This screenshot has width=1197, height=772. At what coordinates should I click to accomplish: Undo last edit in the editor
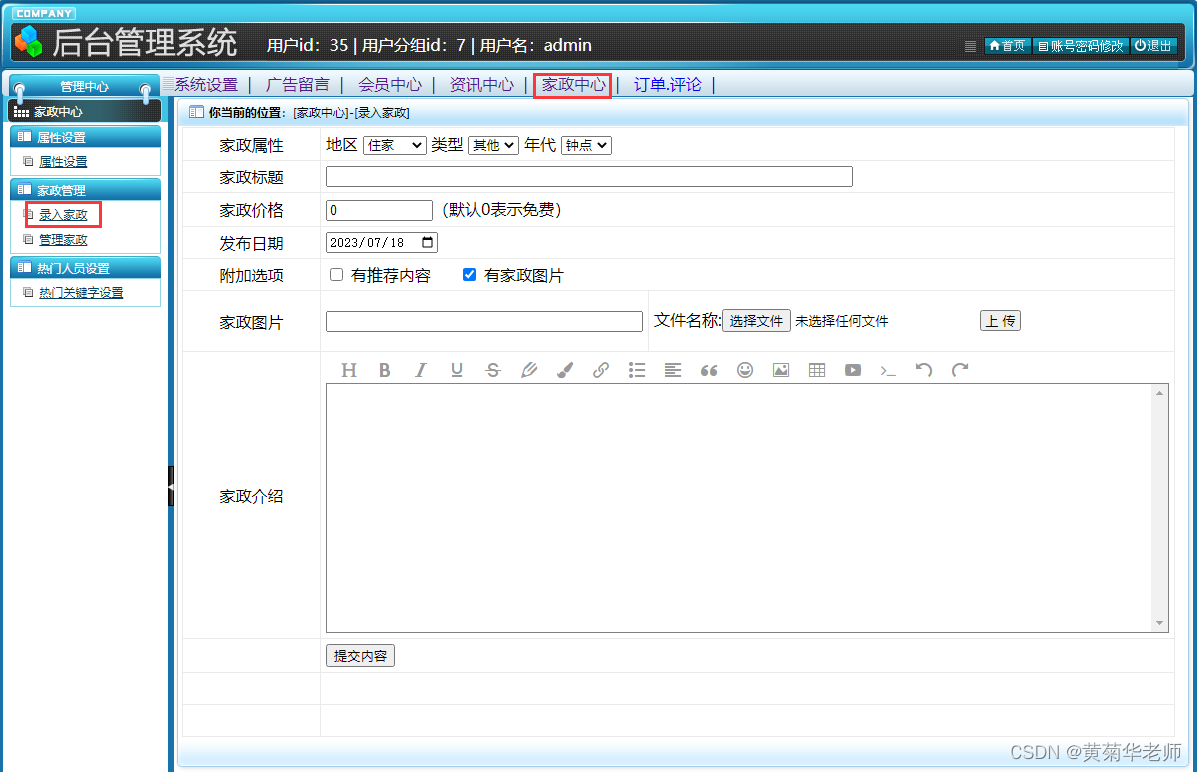click(924, 370)
